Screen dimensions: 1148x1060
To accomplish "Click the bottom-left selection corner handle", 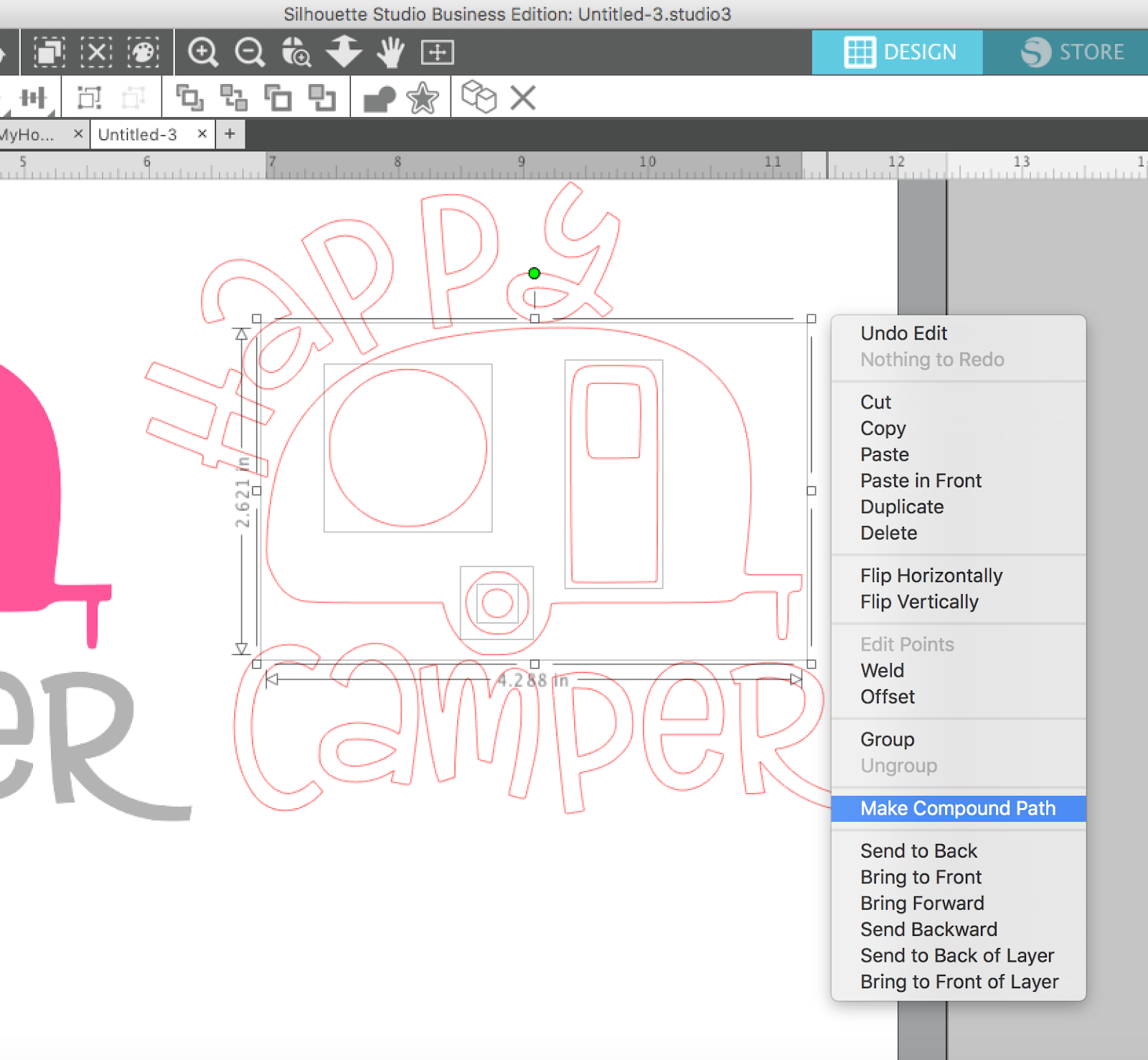I will [x=257, y=665].
